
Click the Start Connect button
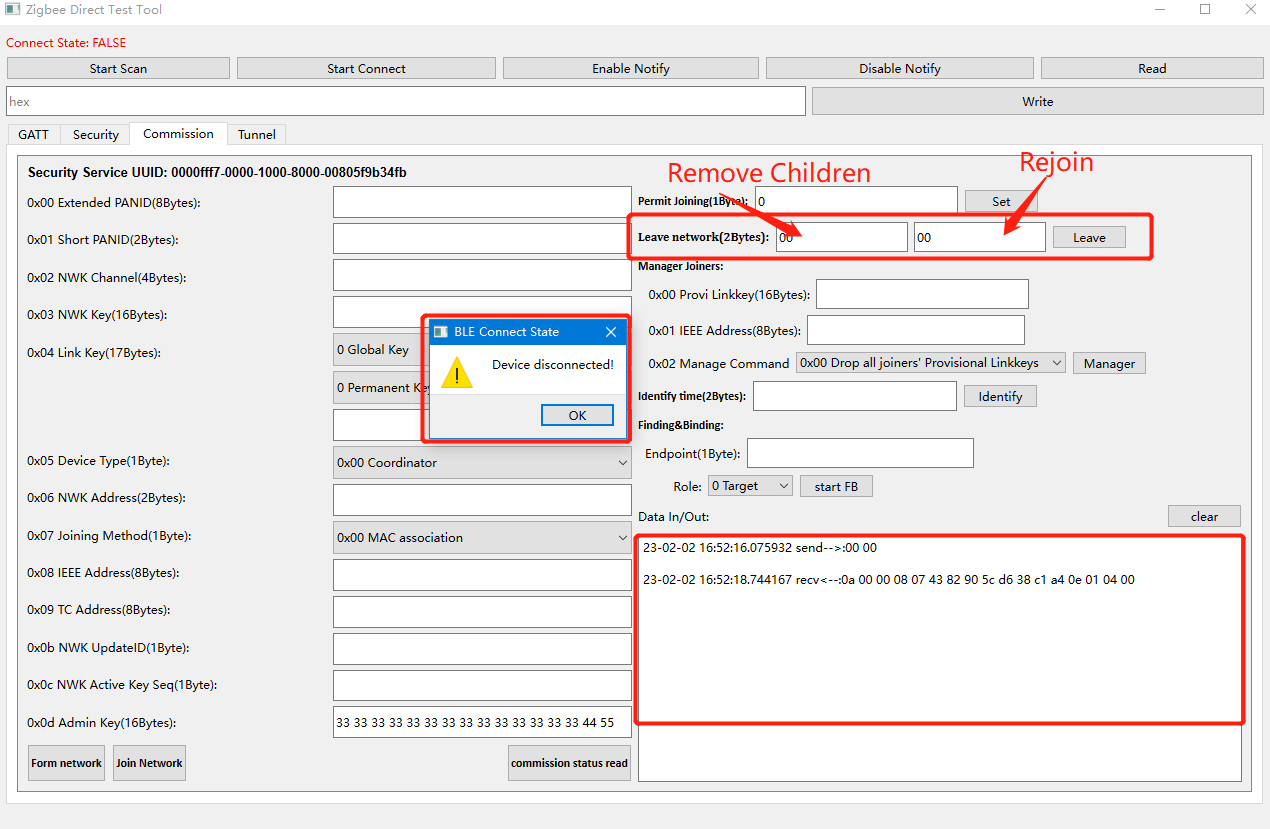tap(366, 68)
